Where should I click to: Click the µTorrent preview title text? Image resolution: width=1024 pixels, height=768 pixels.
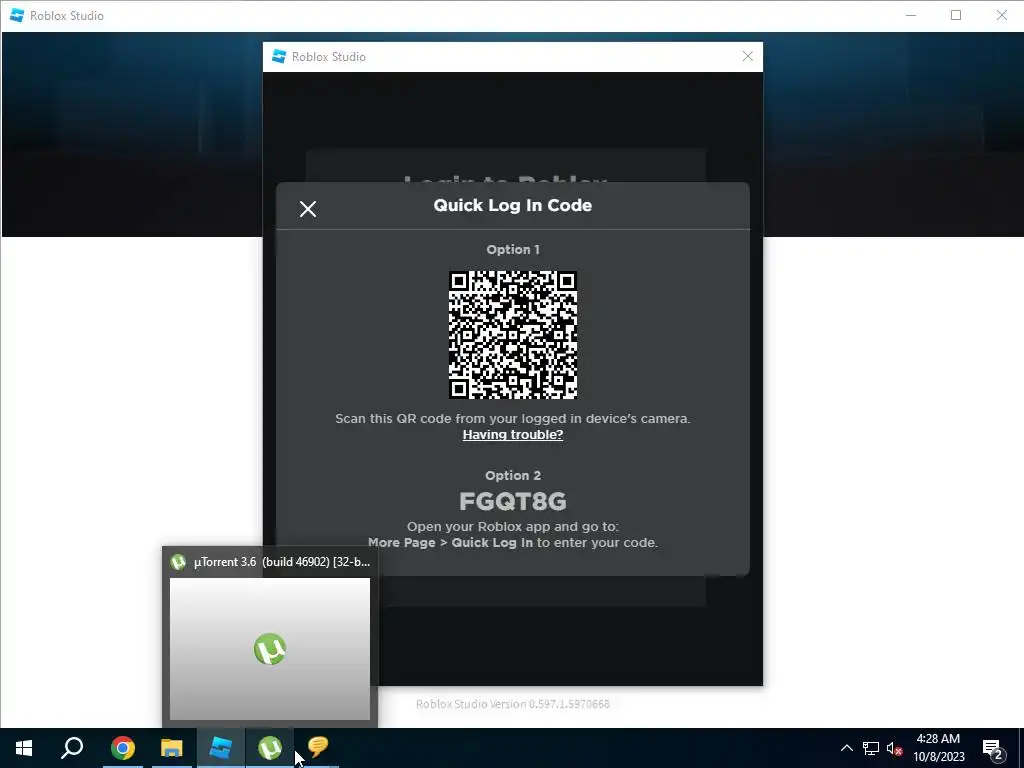(282, 562)
